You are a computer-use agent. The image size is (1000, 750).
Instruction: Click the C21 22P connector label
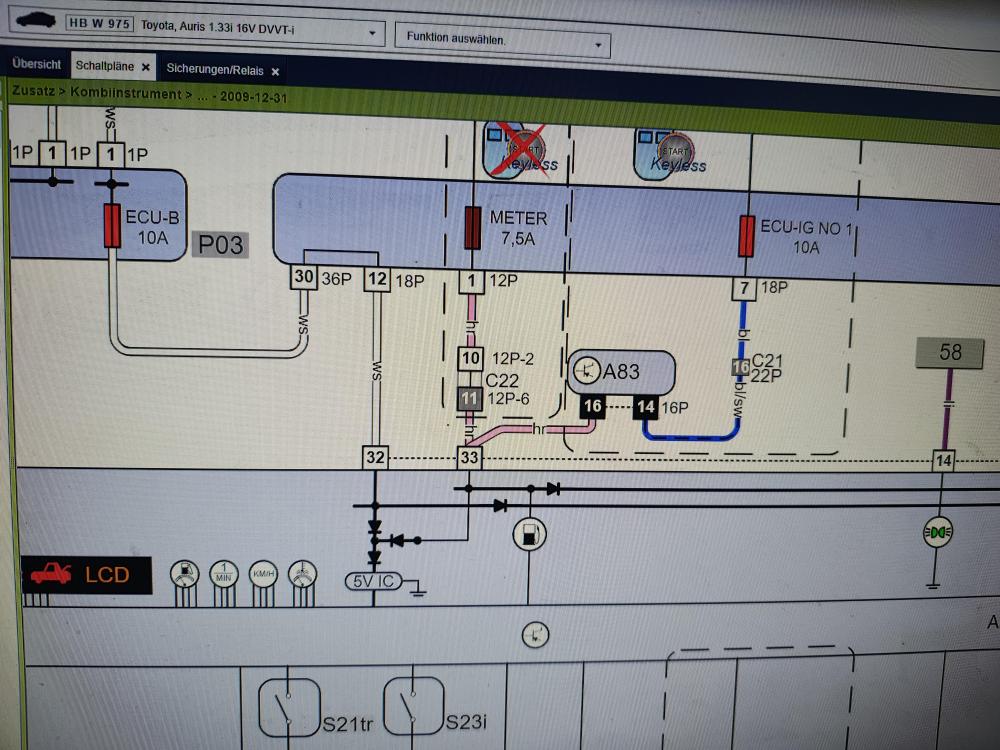(767, 368)
